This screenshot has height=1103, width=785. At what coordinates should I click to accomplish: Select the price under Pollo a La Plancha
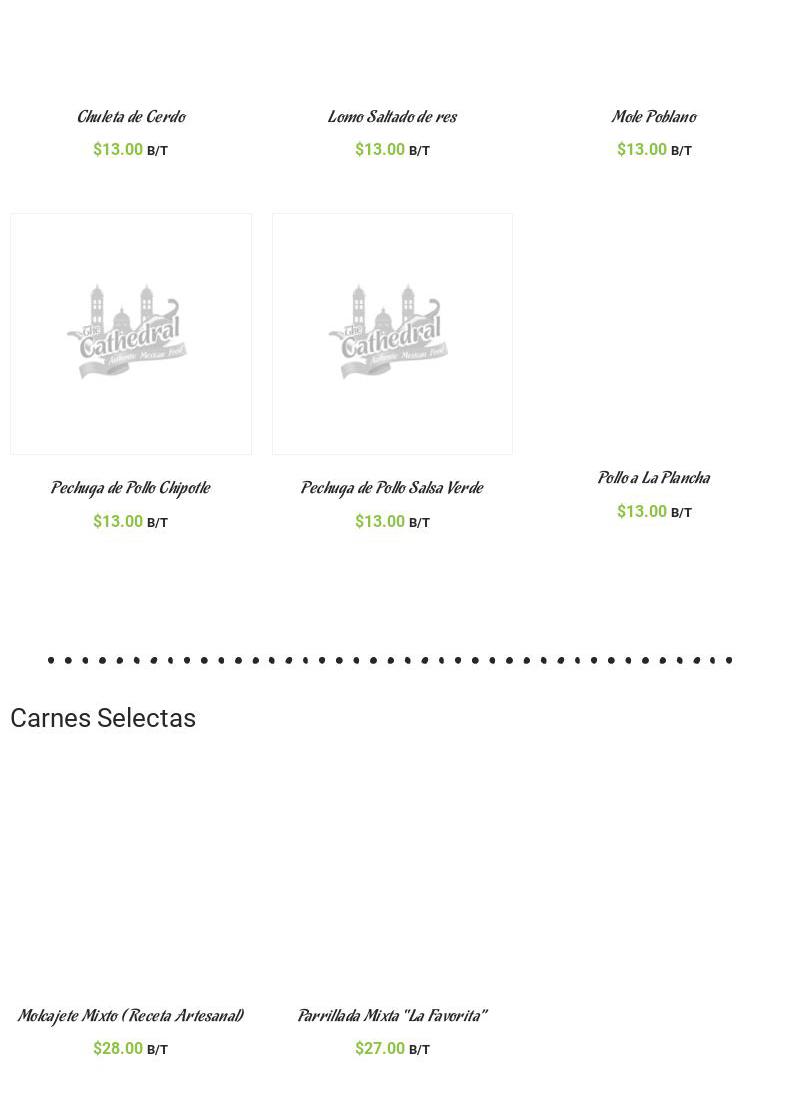tap(642, 511)
